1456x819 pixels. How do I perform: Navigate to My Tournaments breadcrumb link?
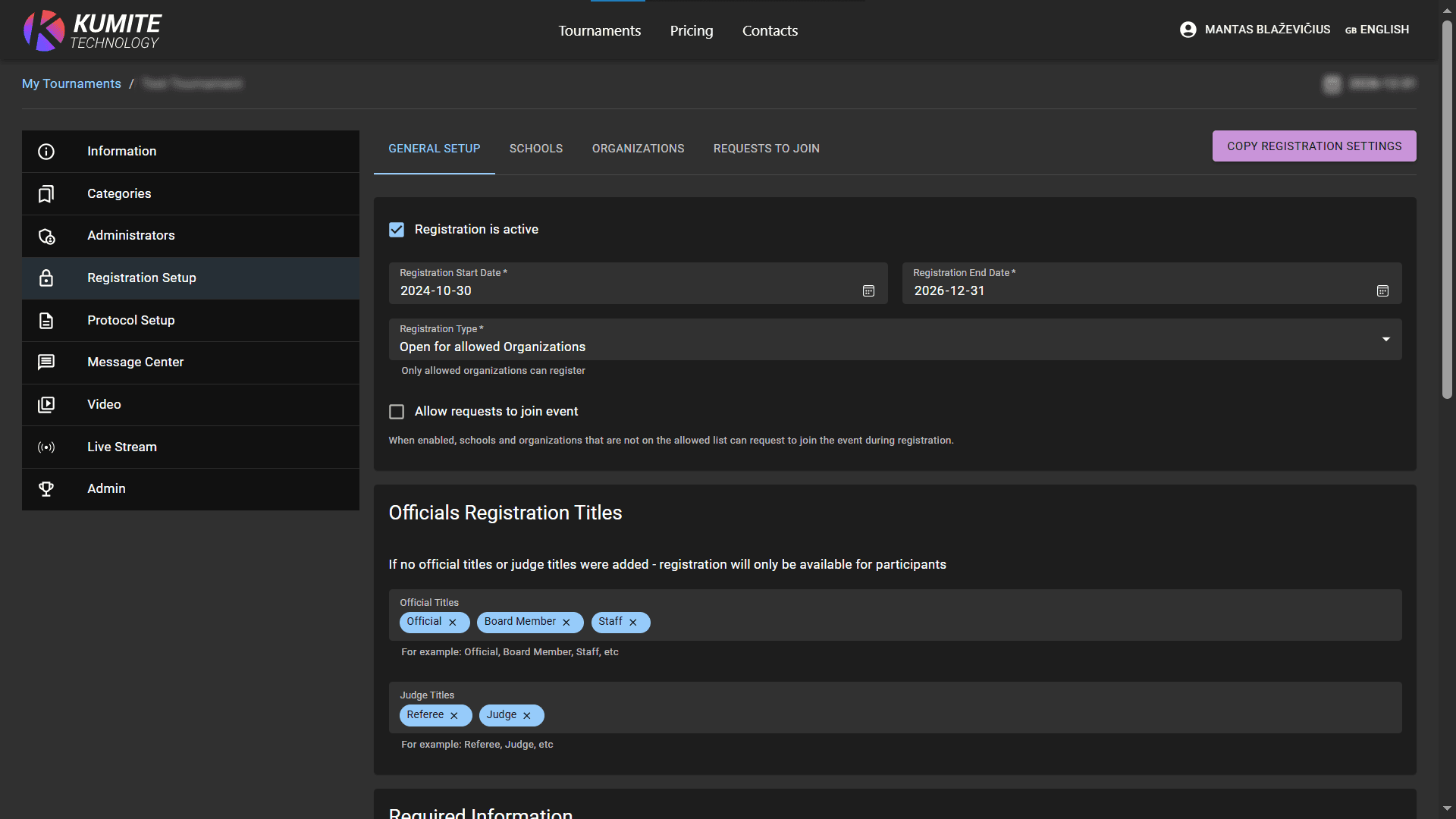click(71, 83)
